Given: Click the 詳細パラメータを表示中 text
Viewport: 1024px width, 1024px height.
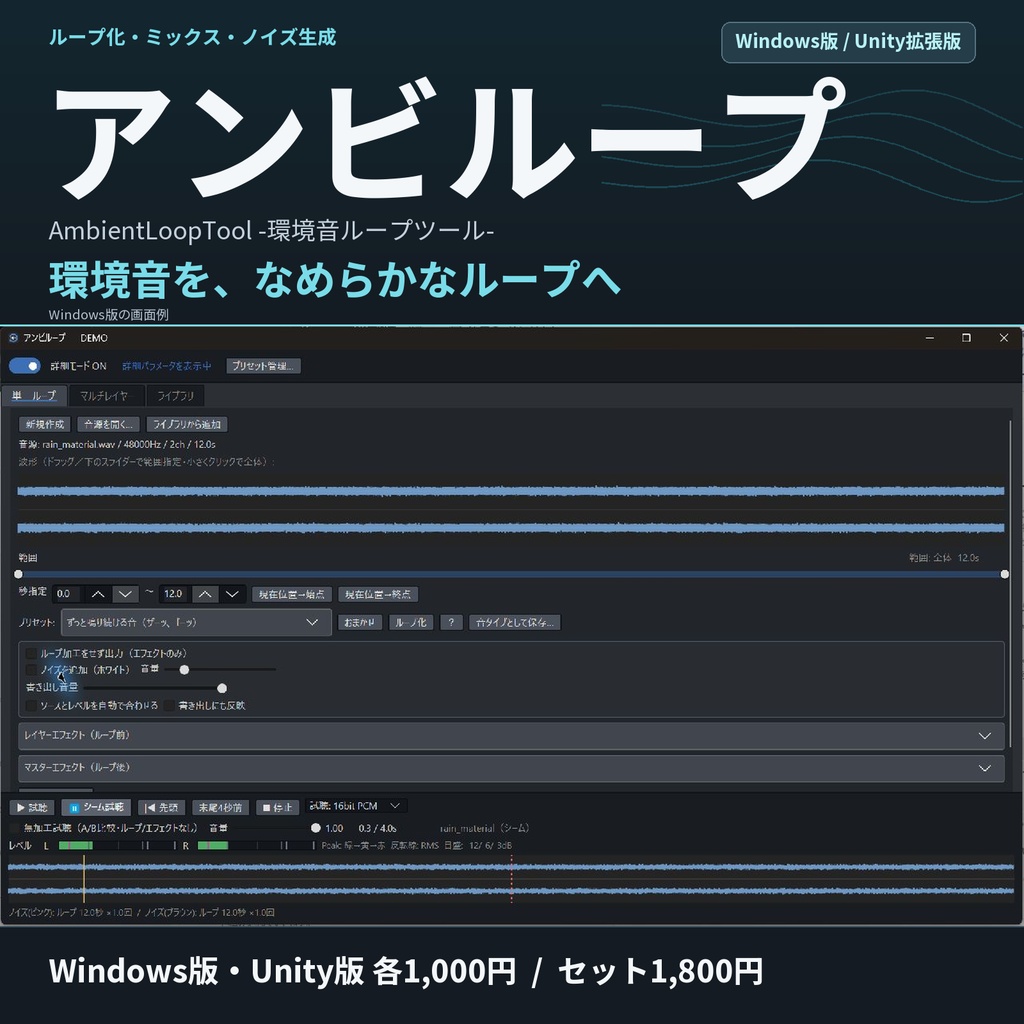Looking at the screenshot, I should (167, 366).
